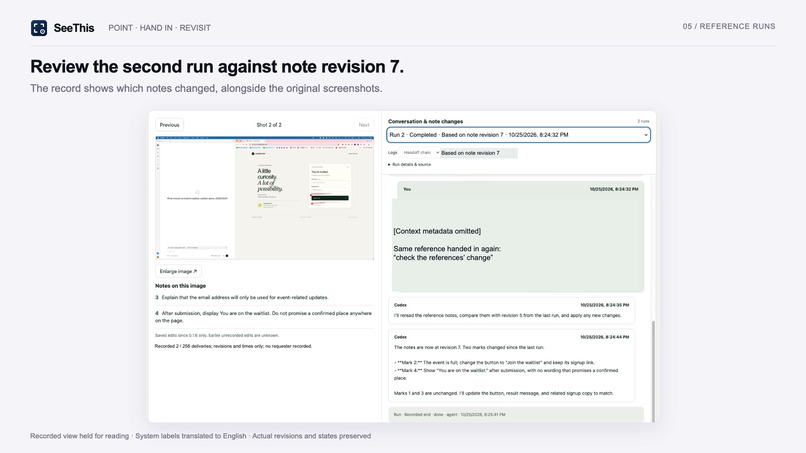Select note 3 about email address usage
Screen dimensions: 806x453
click(x=264, y=297)
